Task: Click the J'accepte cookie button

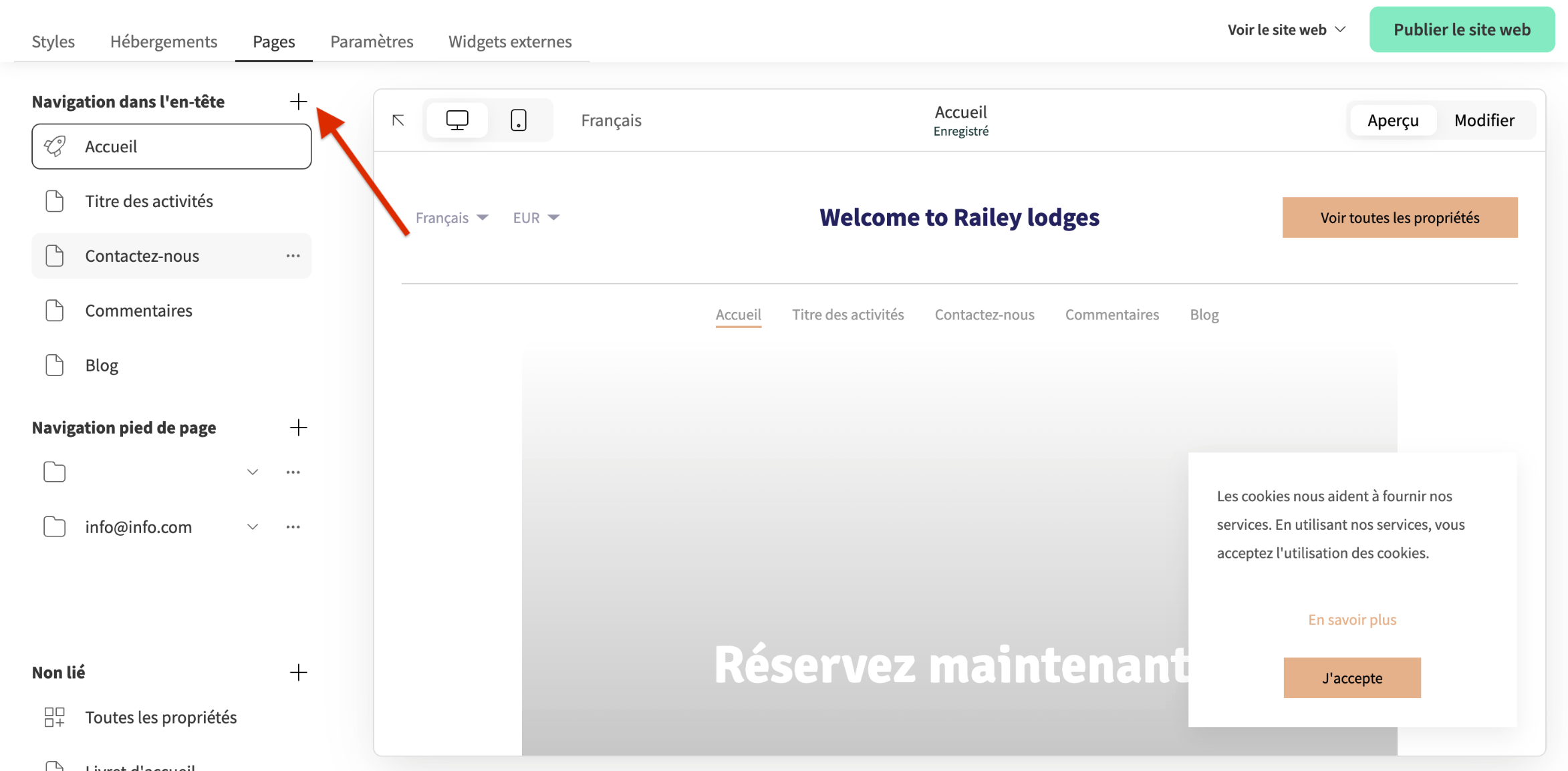Action: tap(1351, 677)
